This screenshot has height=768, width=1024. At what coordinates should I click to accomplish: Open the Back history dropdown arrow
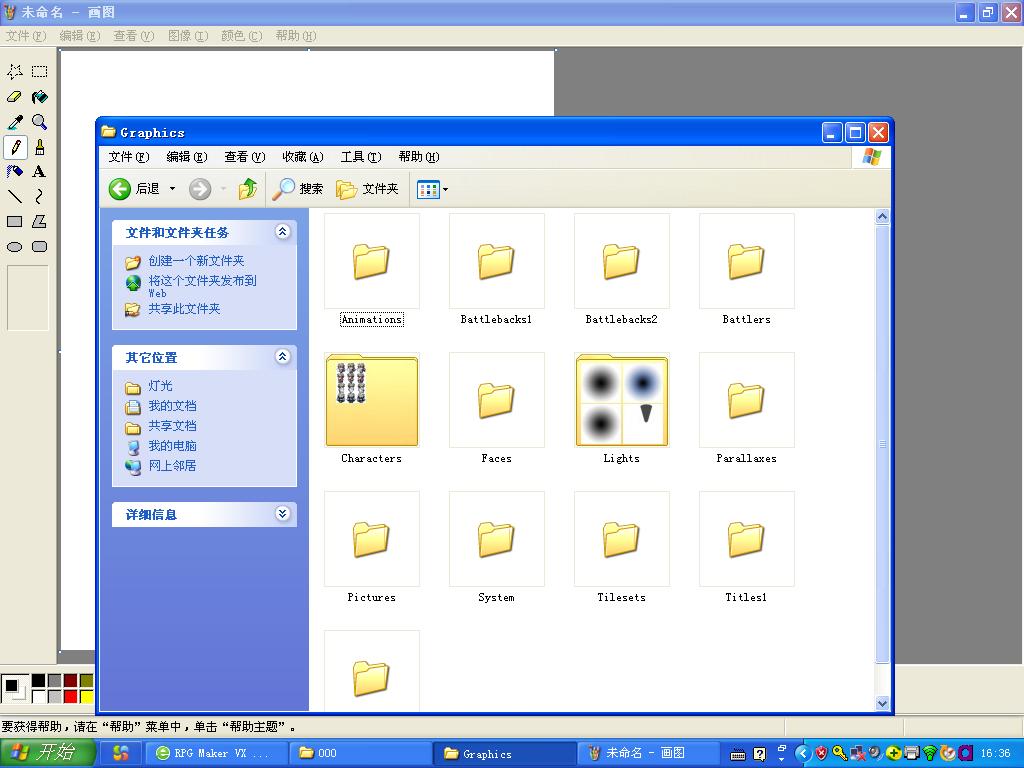click(x=172, y=189)
